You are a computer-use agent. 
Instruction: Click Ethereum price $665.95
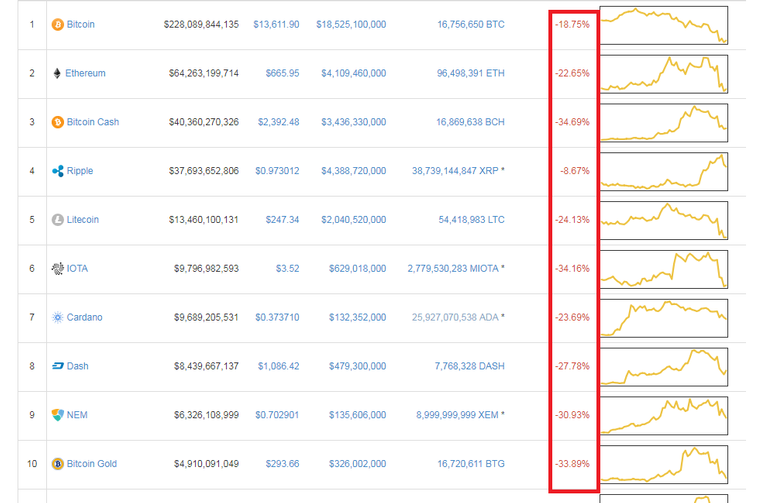point(282,73)
